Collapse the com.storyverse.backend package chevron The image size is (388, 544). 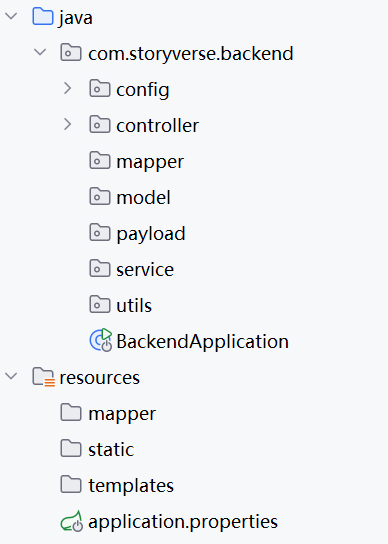pos(40,52)
